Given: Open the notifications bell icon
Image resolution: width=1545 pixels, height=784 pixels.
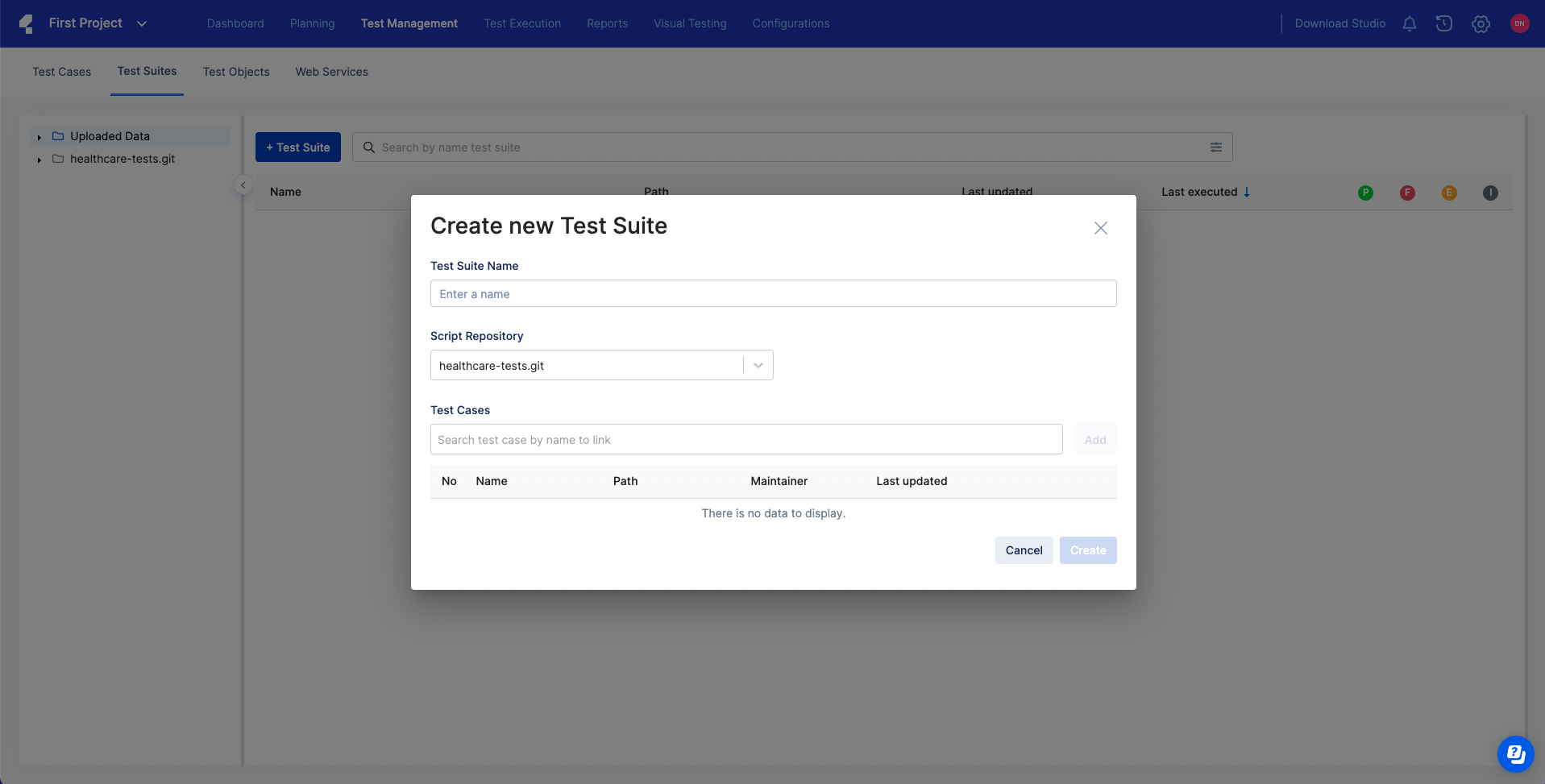Looking at the screenshot, I should (x=1410, y=23).
